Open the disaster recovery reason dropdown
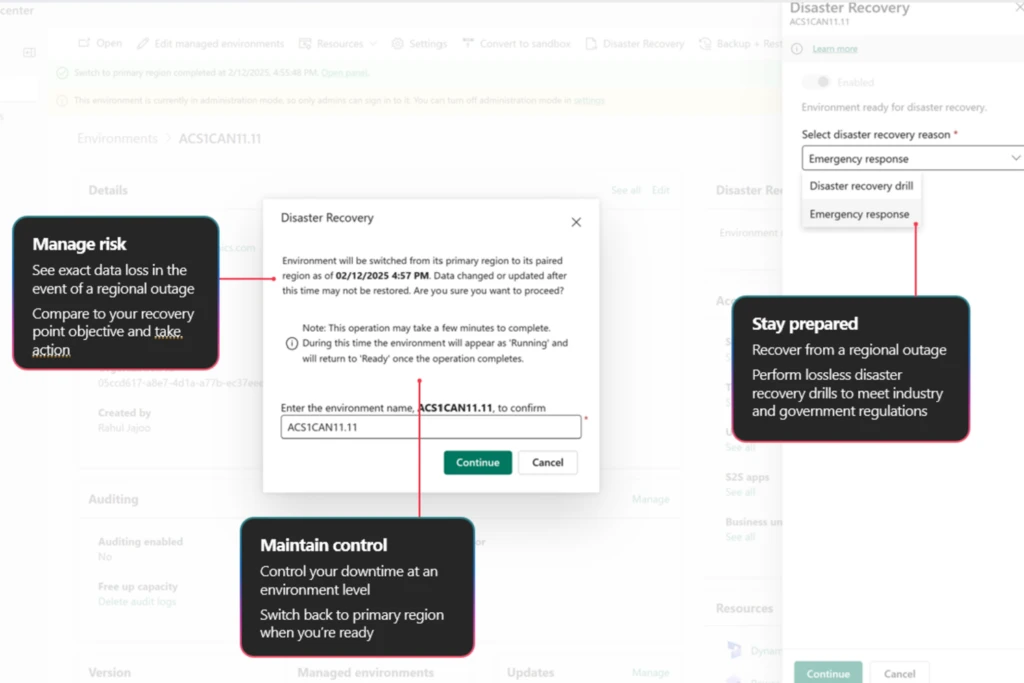 pyautogui.click(x=1015, y=157)
